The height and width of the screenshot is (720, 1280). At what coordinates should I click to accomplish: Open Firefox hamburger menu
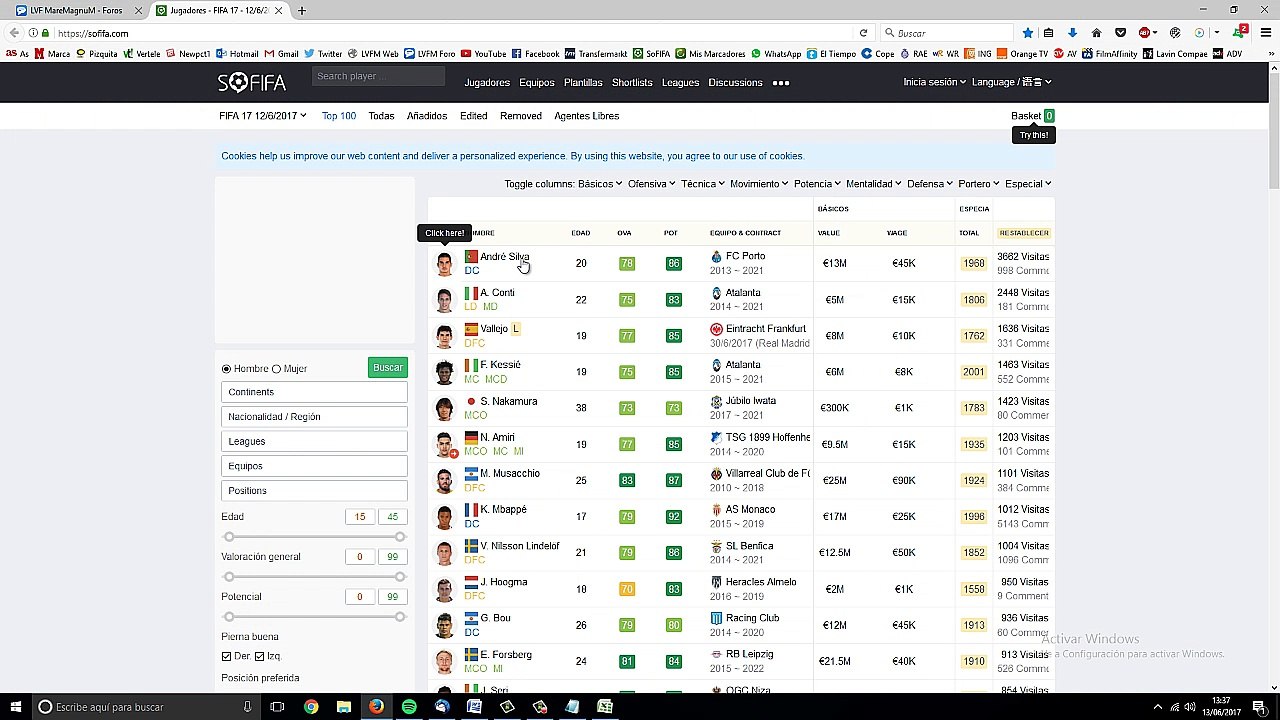pos(1264,33)
